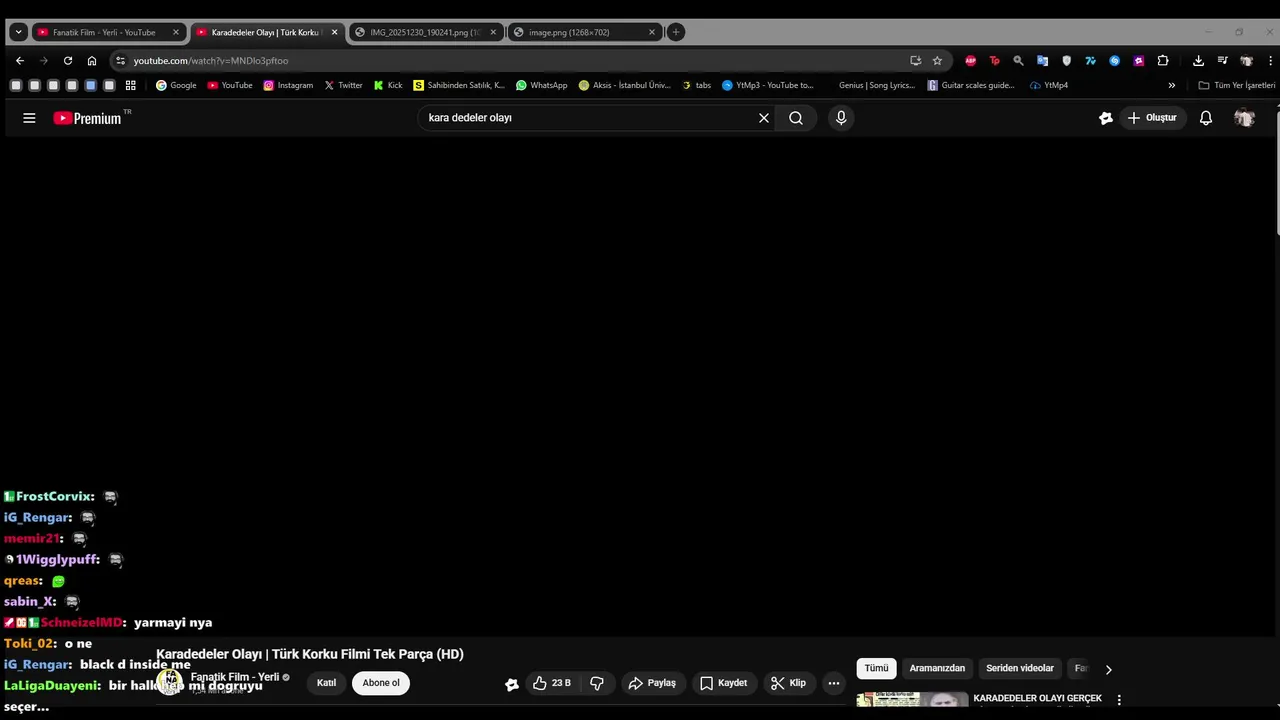Clear the YouTube search text with X

pos(764,118)
